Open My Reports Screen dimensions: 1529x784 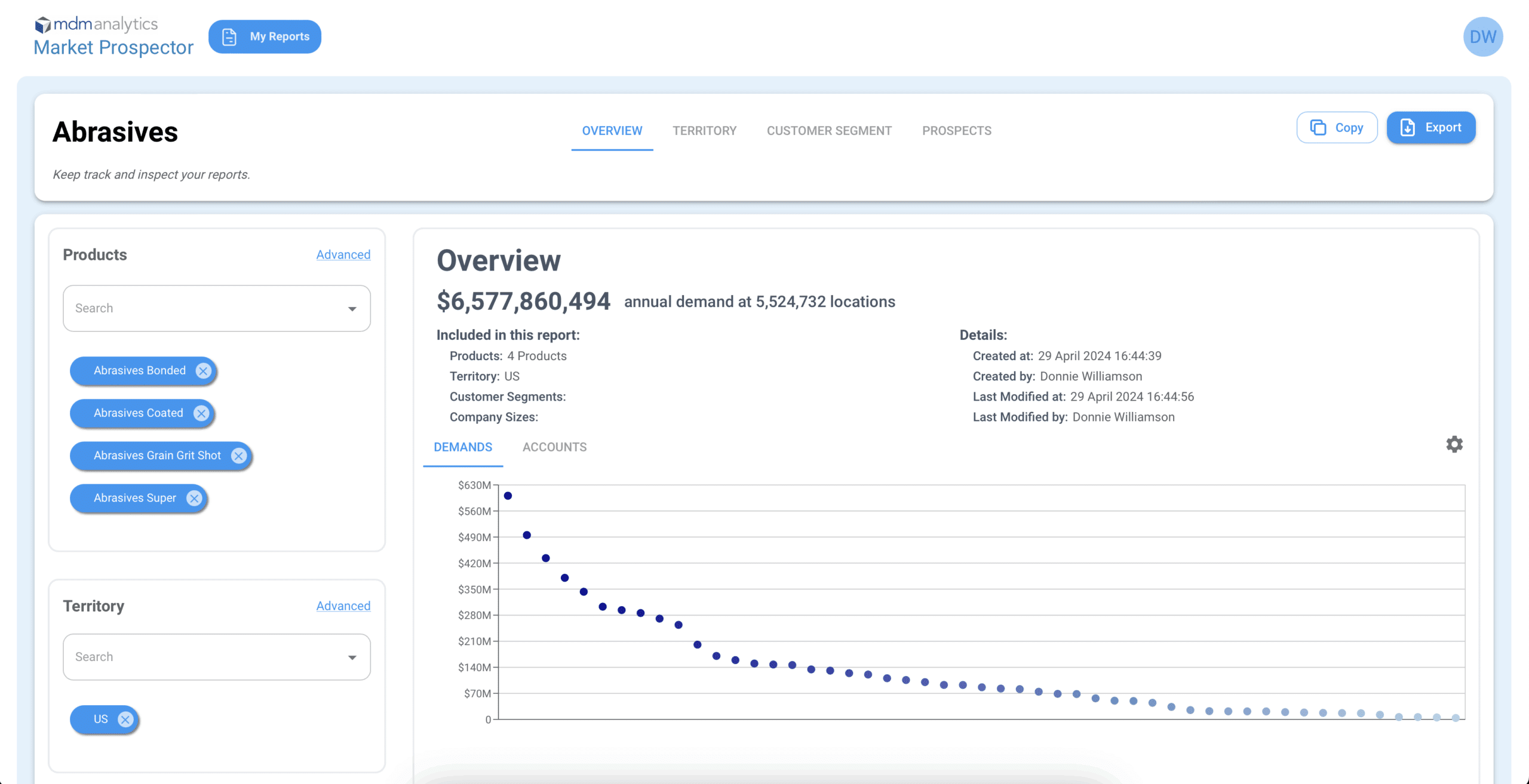click(265, 37)
